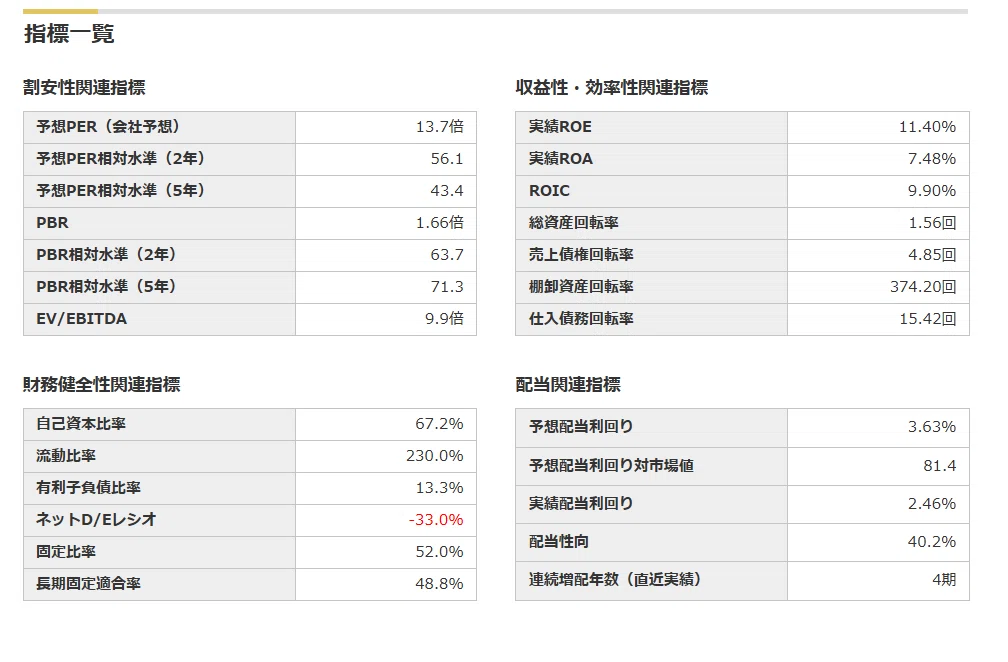Select the 割安性関連指標 section heading
The height and width of the screenshot is (662, 1008).
pyautogui.click(x=84, y=87)
